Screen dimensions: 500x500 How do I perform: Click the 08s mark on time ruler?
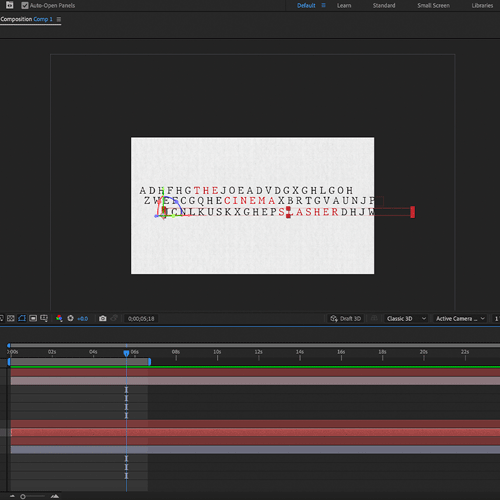point(176,352)
